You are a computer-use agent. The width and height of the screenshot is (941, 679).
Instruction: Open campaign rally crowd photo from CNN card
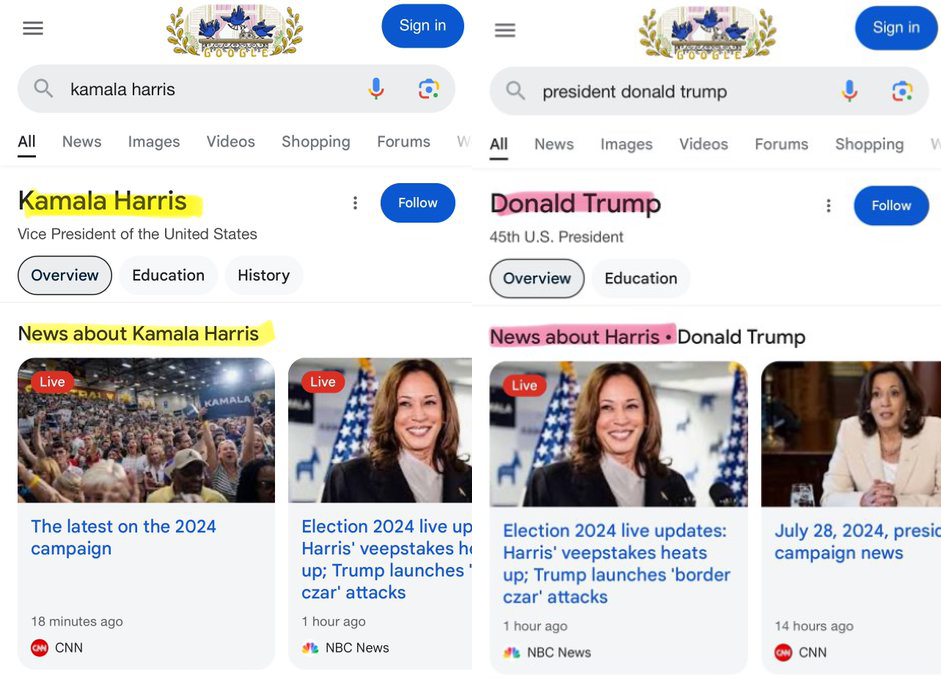pyautogui.click(x=146, y=430)
